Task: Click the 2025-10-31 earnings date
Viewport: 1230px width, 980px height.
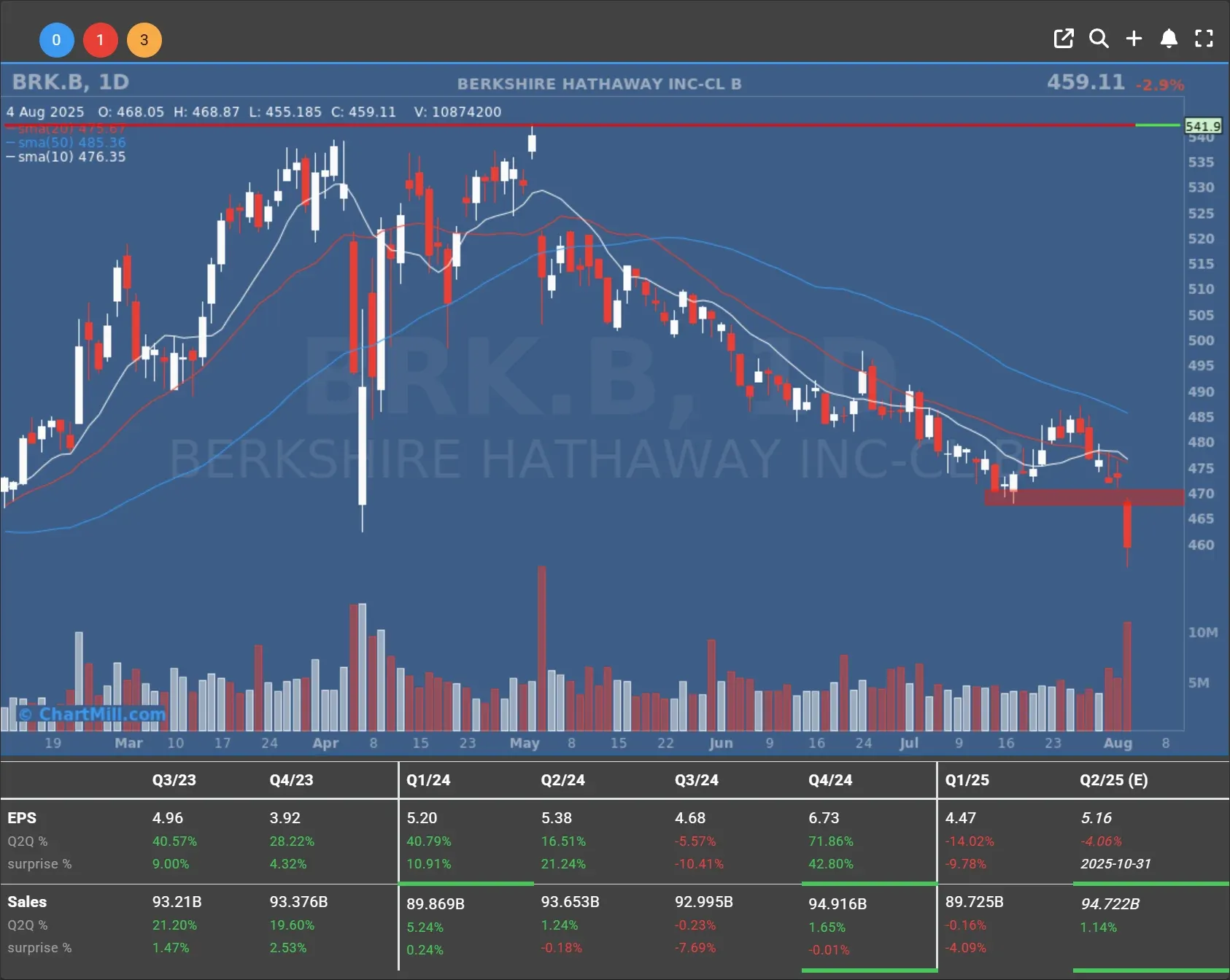Action: [x=1115, y=864]
